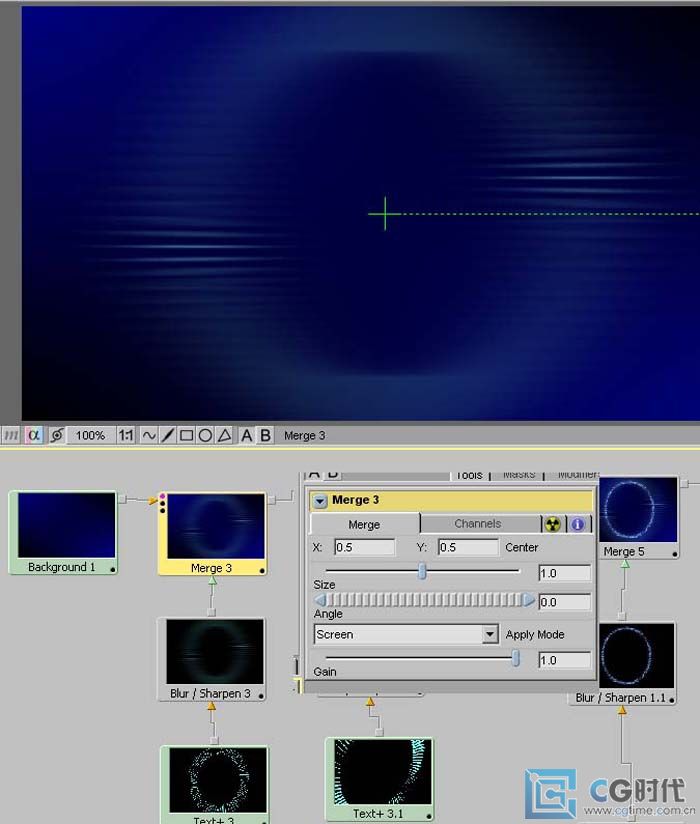Click the Size value field
The width and height of the screenshot is (700, 824).
tap(565, 573)
